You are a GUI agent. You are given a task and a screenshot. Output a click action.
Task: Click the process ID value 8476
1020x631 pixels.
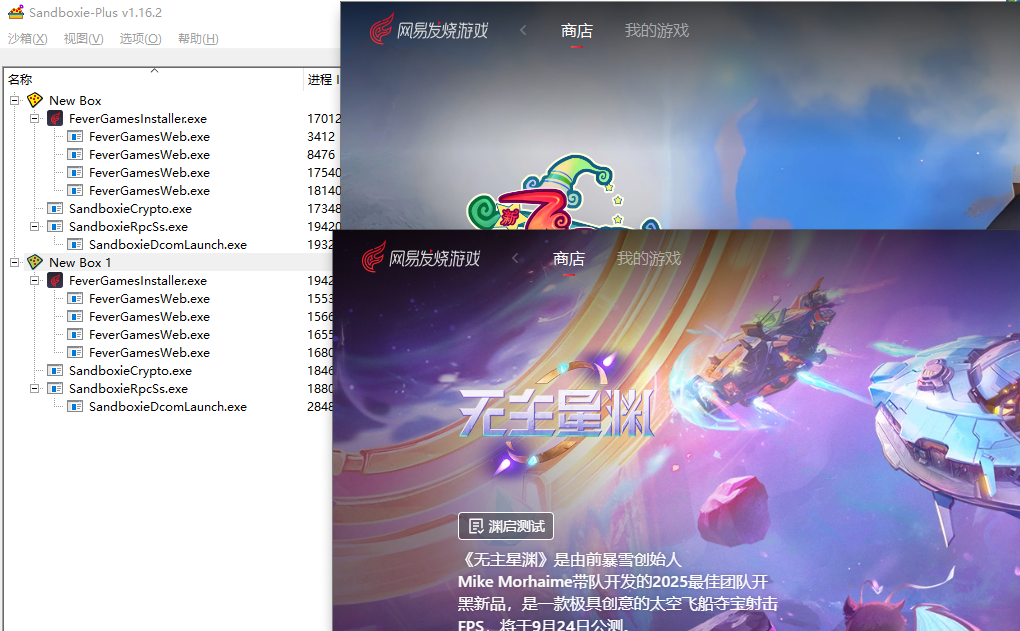[x=321, y=155]
